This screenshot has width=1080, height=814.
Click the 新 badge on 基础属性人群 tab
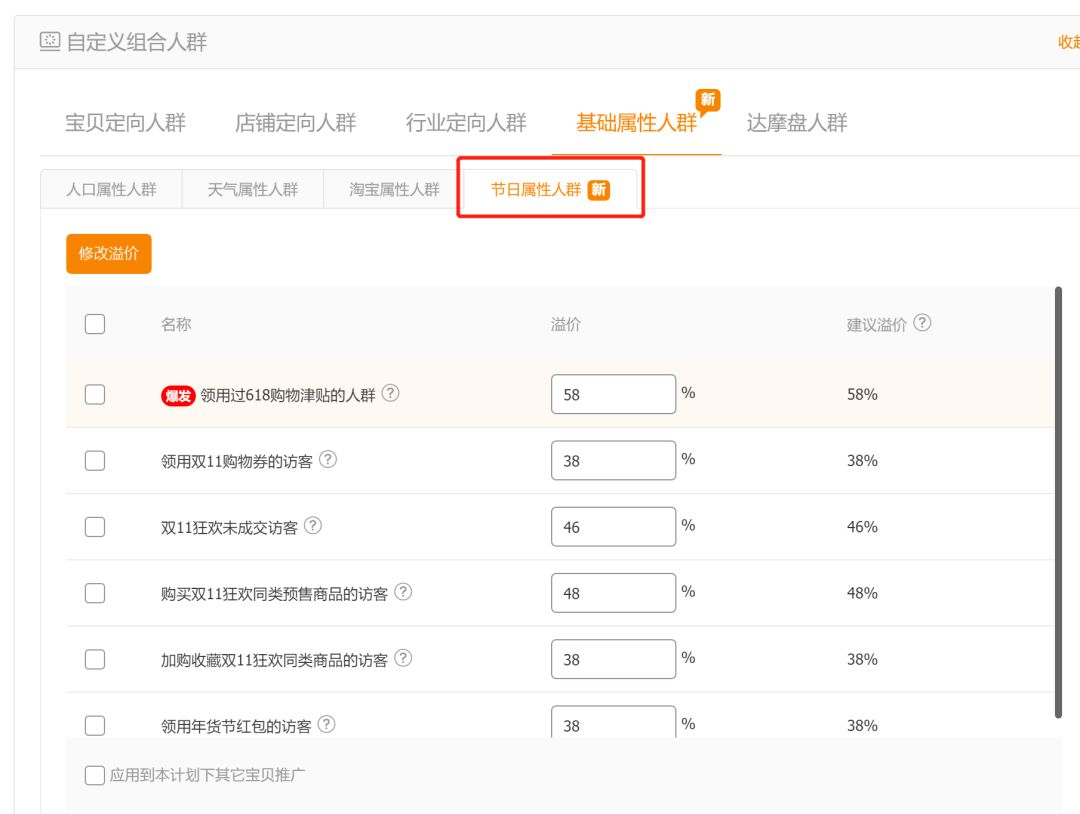[x=710, y=101]
